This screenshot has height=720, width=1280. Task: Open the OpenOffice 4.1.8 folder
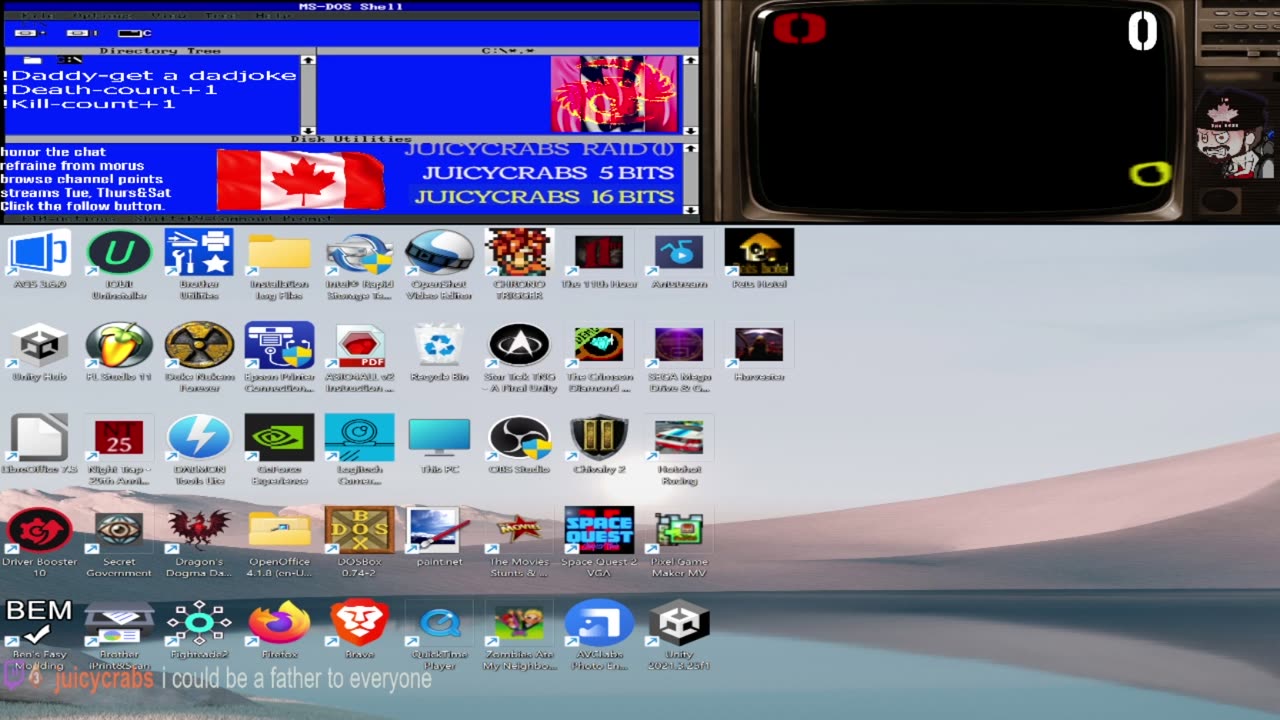pos(279,542)
